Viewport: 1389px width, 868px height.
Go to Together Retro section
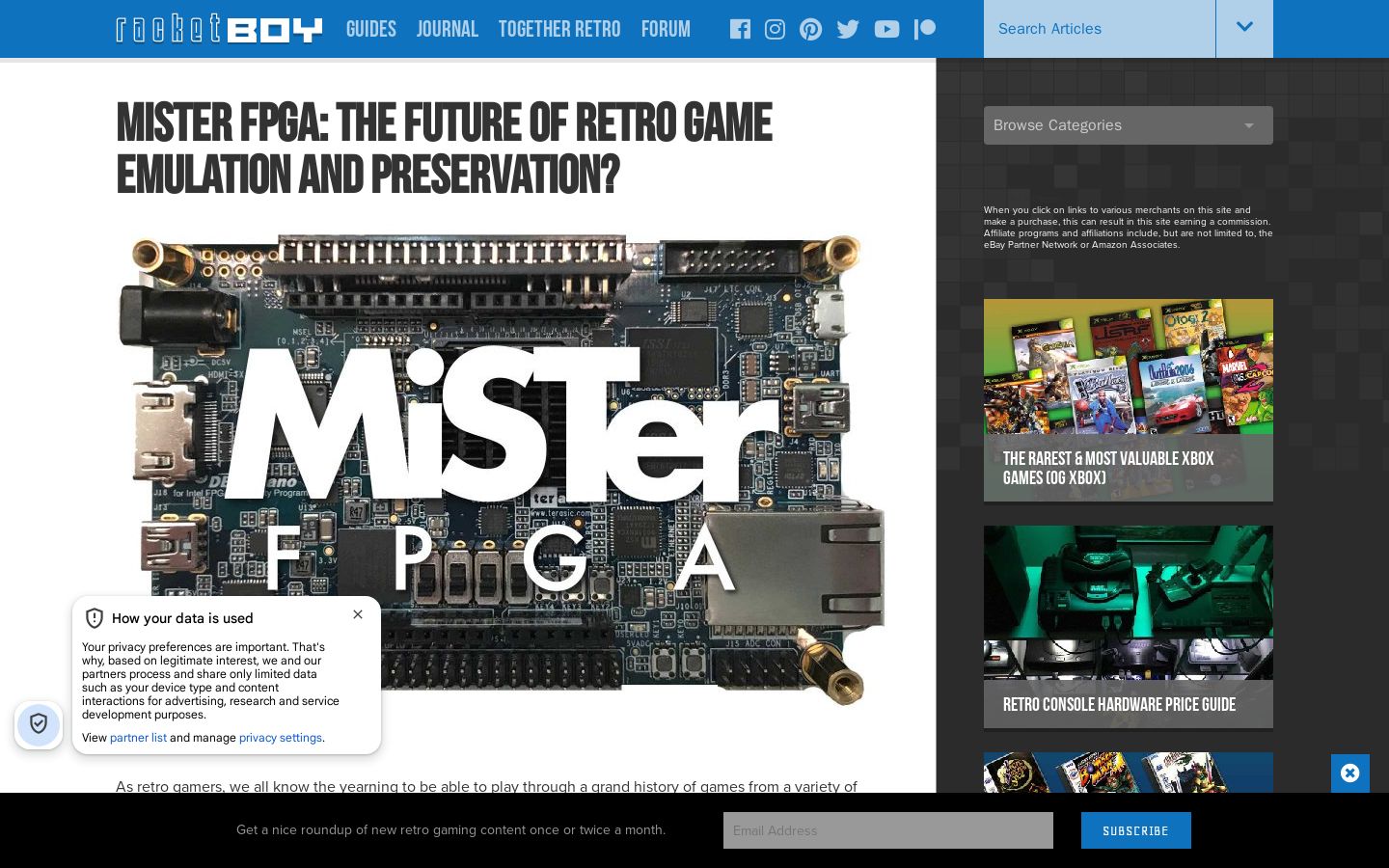click(x=559, y=29)
